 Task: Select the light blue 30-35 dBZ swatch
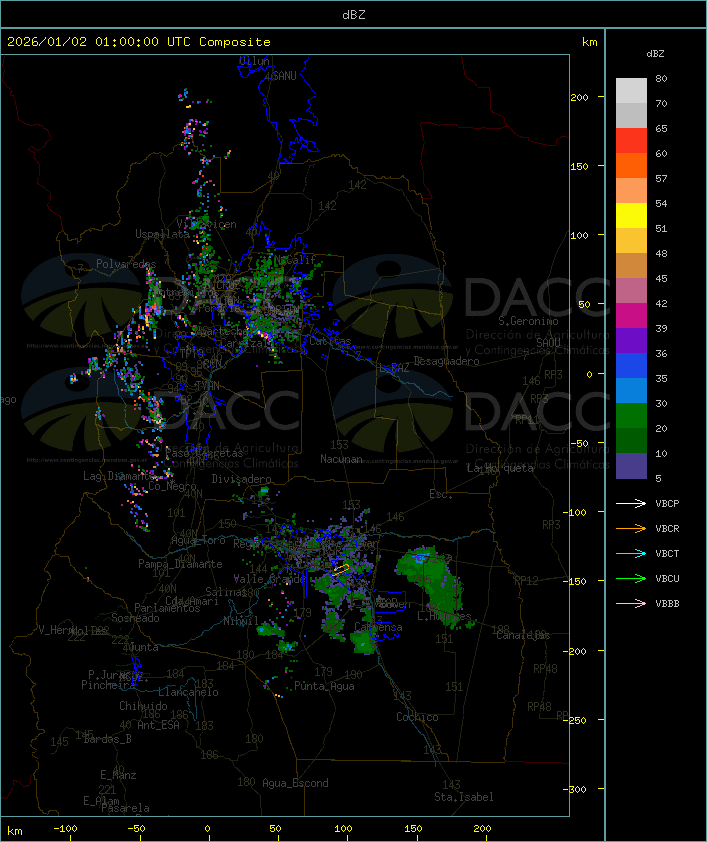click(631, 391)
